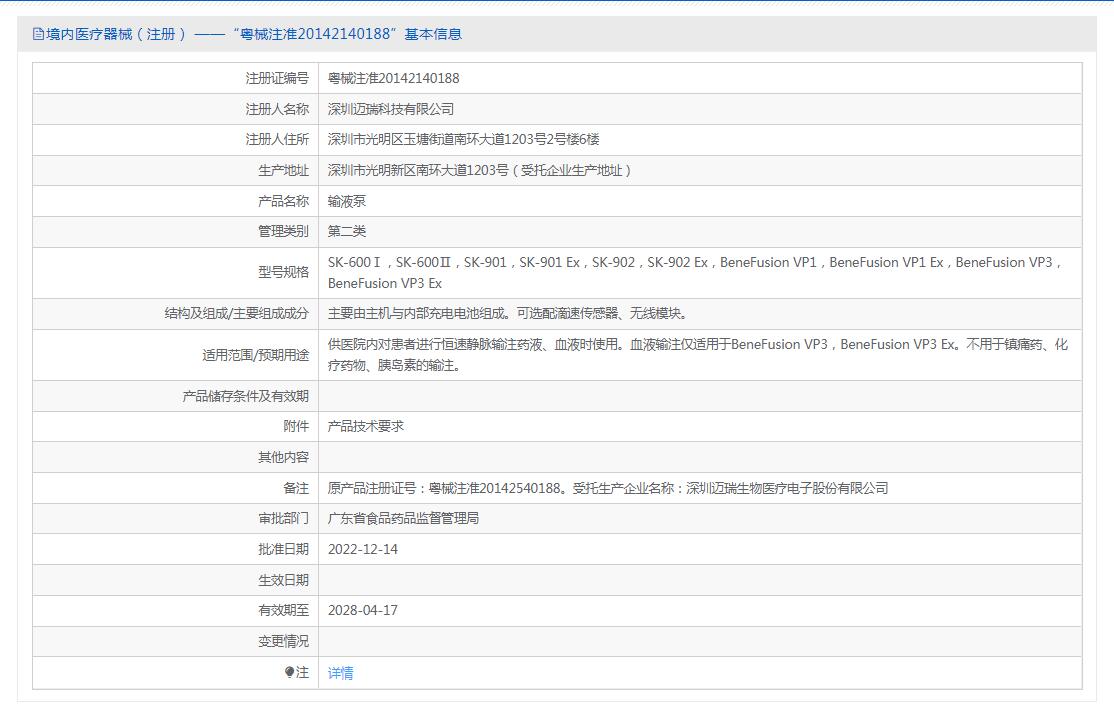The height and width of the screenshot is (728, 1114).
Task: Click registrant name 深圳迈瑞科技有限公司
Action: coord(390,109)
